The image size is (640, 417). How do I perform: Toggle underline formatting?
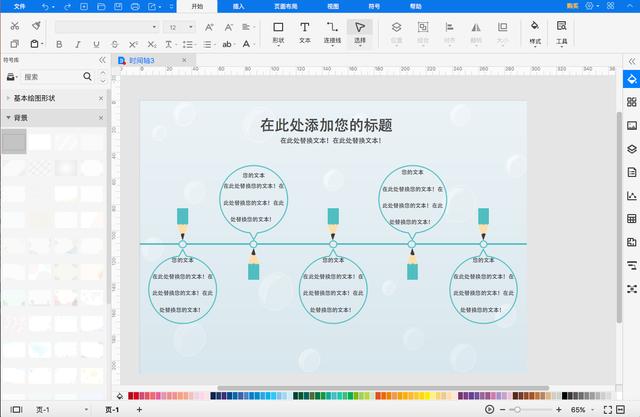click(96, 44)
